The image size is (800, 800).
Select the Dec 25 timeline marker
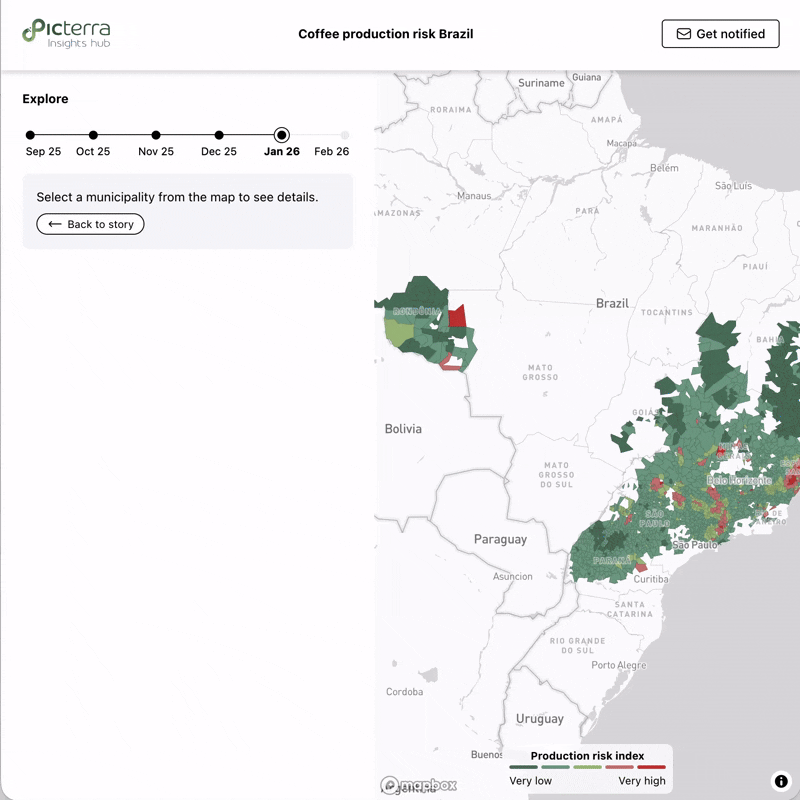(218, 135)
